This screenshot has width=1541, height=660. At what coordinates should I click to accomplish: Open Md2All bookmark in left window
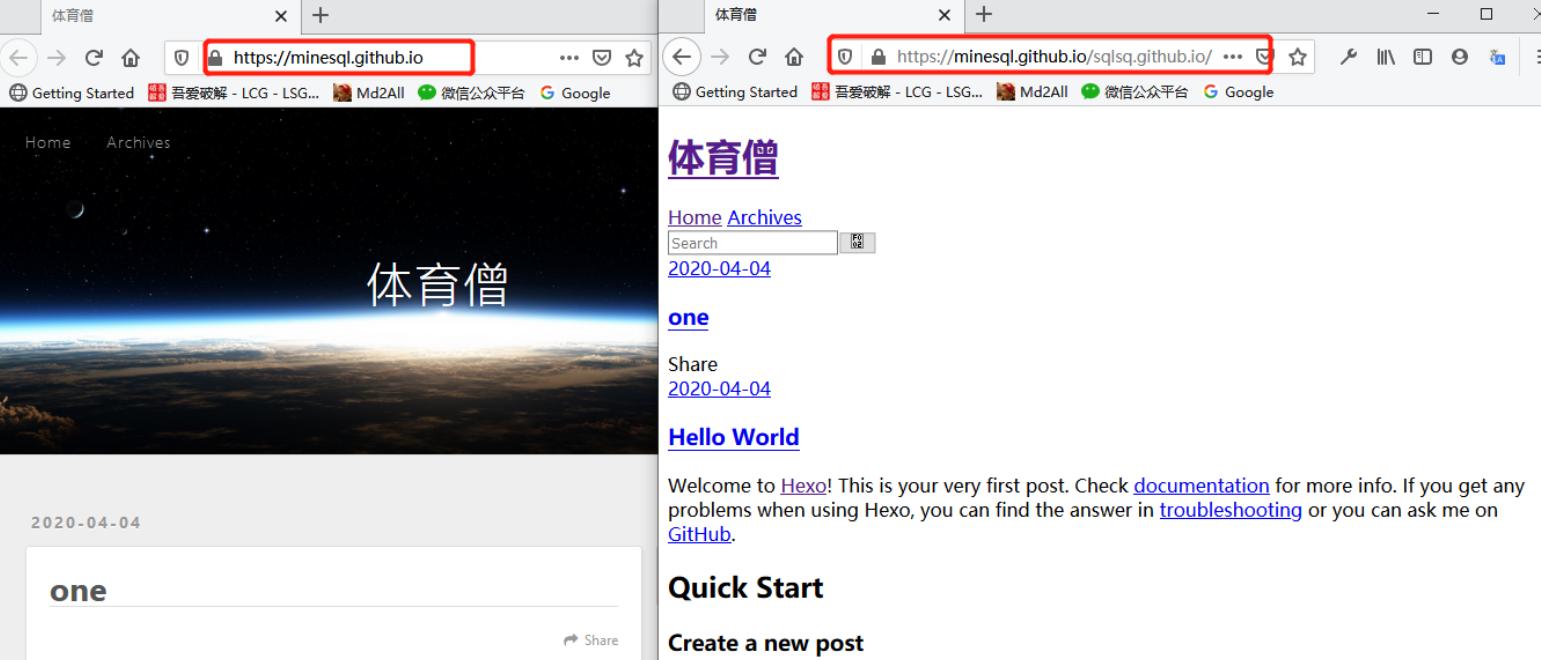(368, 92)
